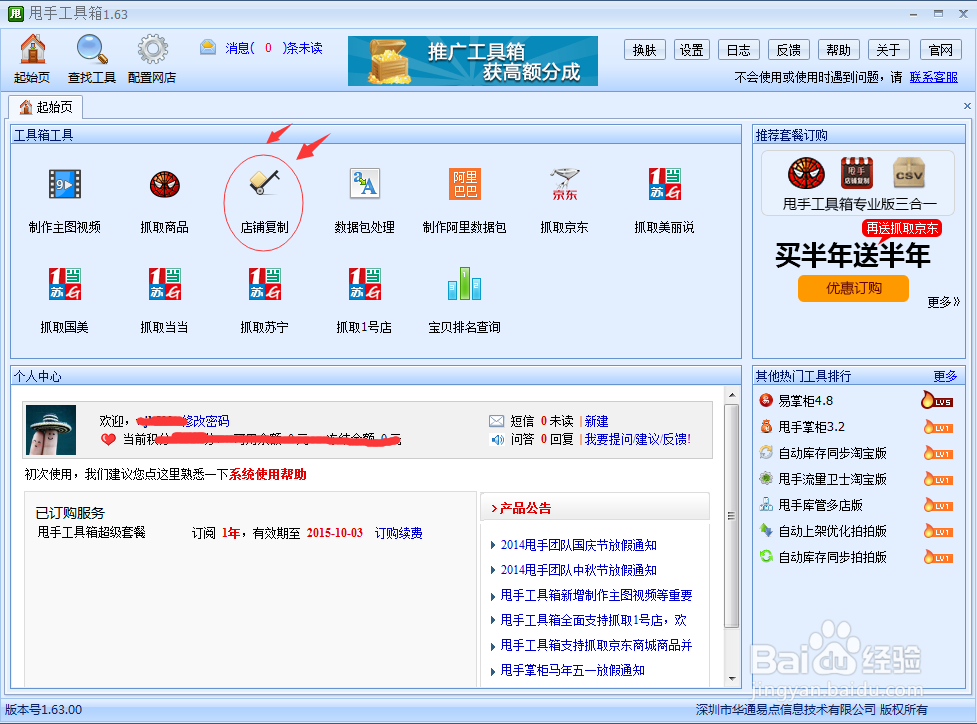The height and width of the screenshot is (724, 977).
Task: Click the 关于 button
Action: 889,50
